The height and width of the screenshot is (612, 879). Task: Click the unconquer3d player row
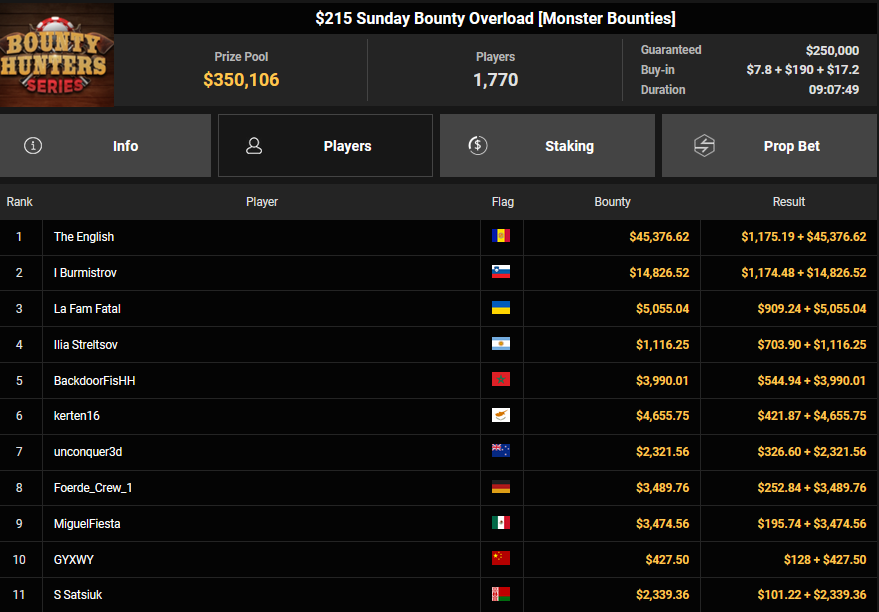click(x=88, y=452)
